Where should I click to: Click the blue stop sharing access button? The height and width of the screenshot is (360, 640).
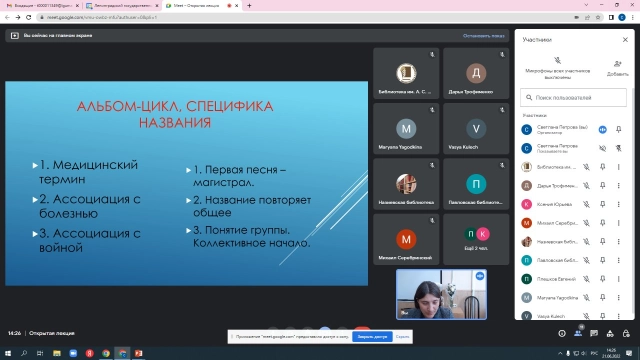[372, 337]
